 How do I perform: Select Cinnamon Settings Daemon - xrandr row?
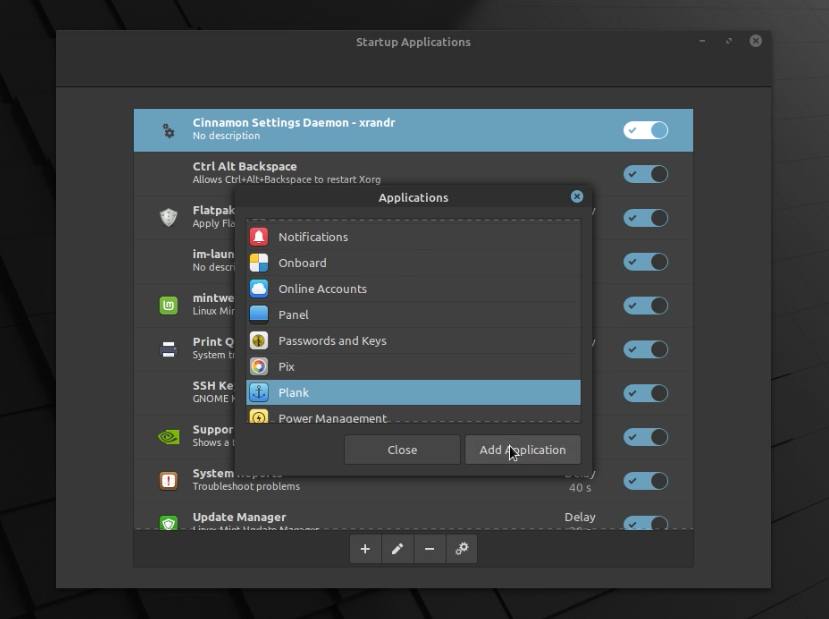coord(413,130)
